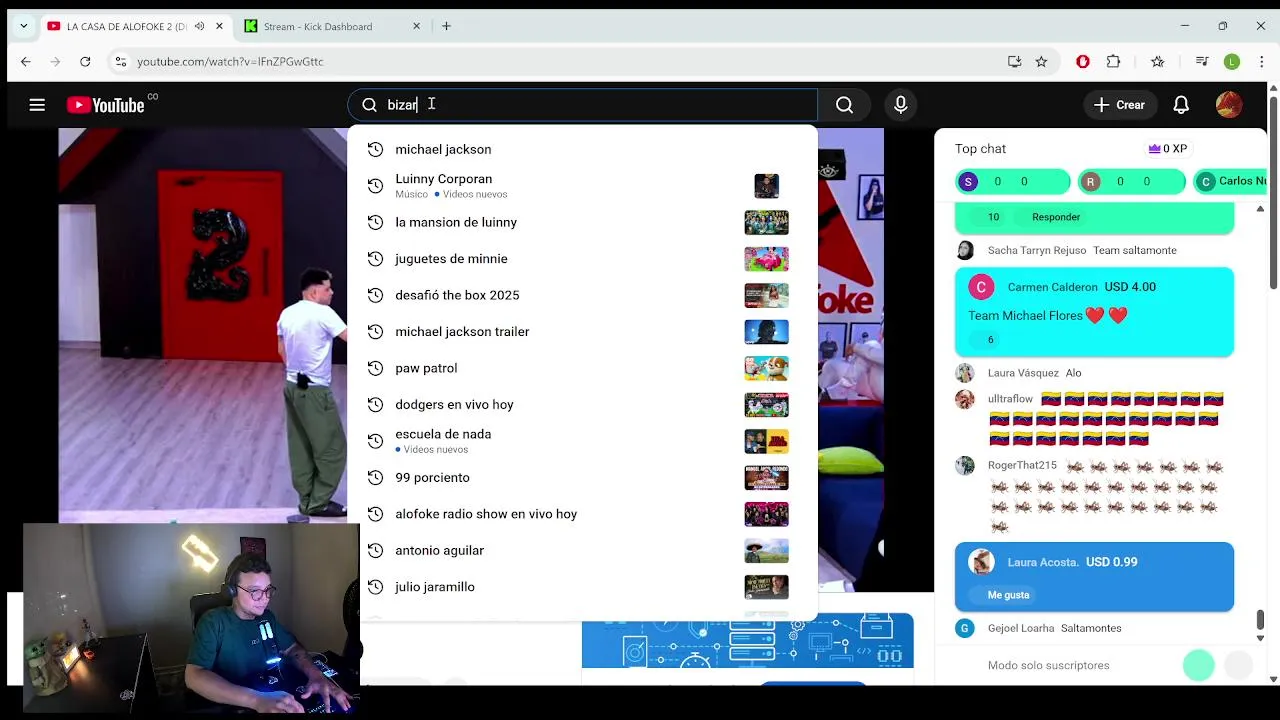
Task: Open the R leaderboard chip
Action: (1131, 181)
